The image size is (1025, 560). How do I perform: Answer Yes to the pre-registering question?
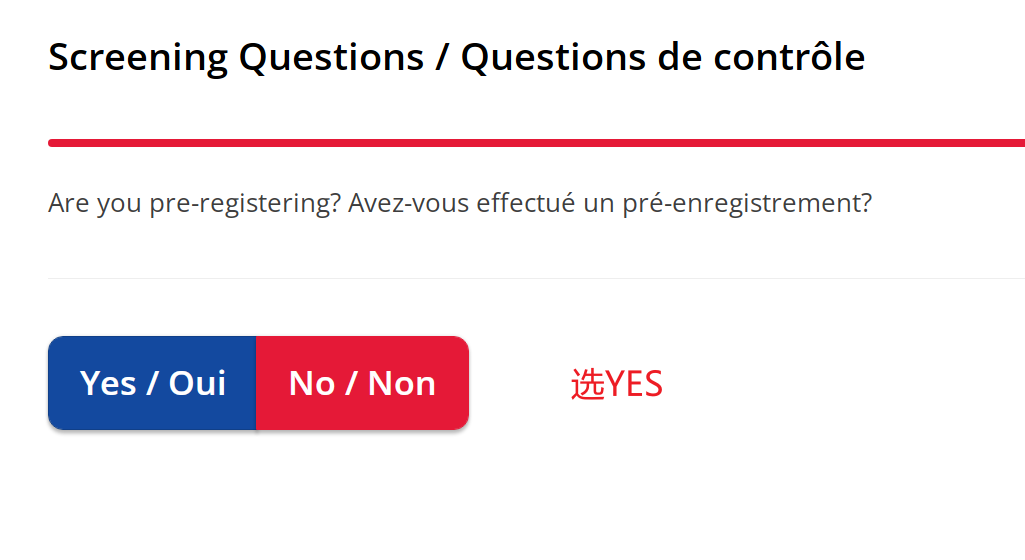(x=152, y=383)
